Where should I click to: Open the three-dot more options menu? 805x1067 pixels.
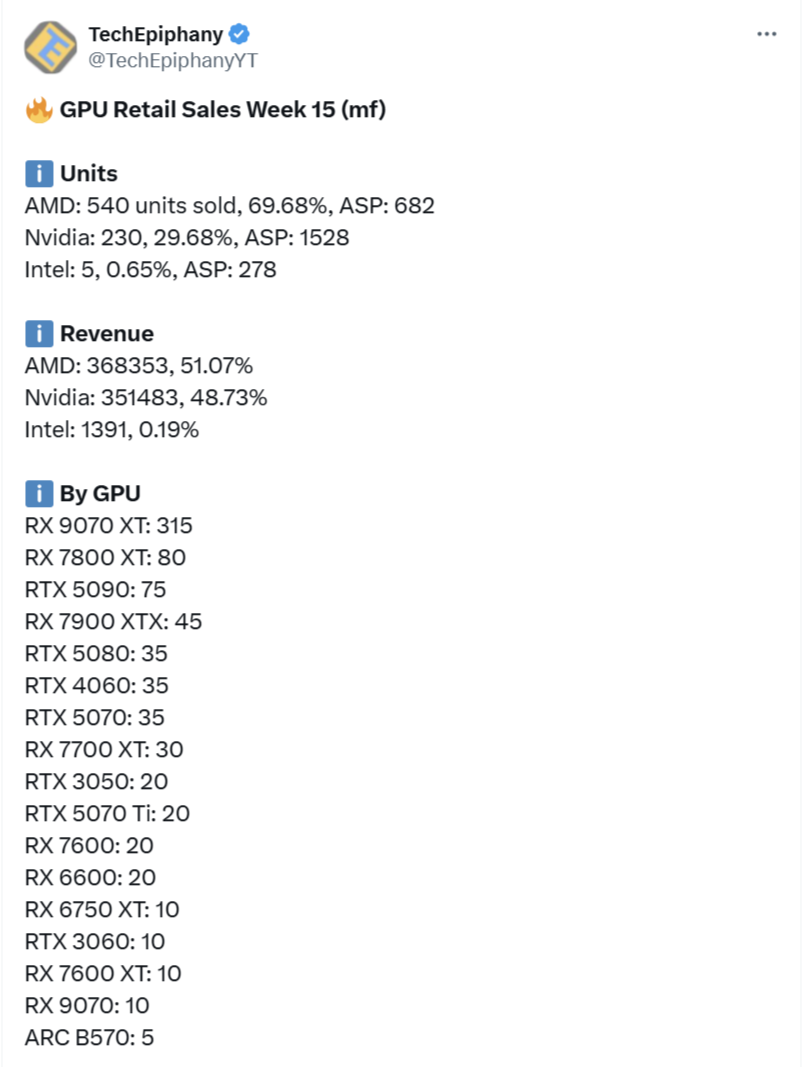[766, 34]
